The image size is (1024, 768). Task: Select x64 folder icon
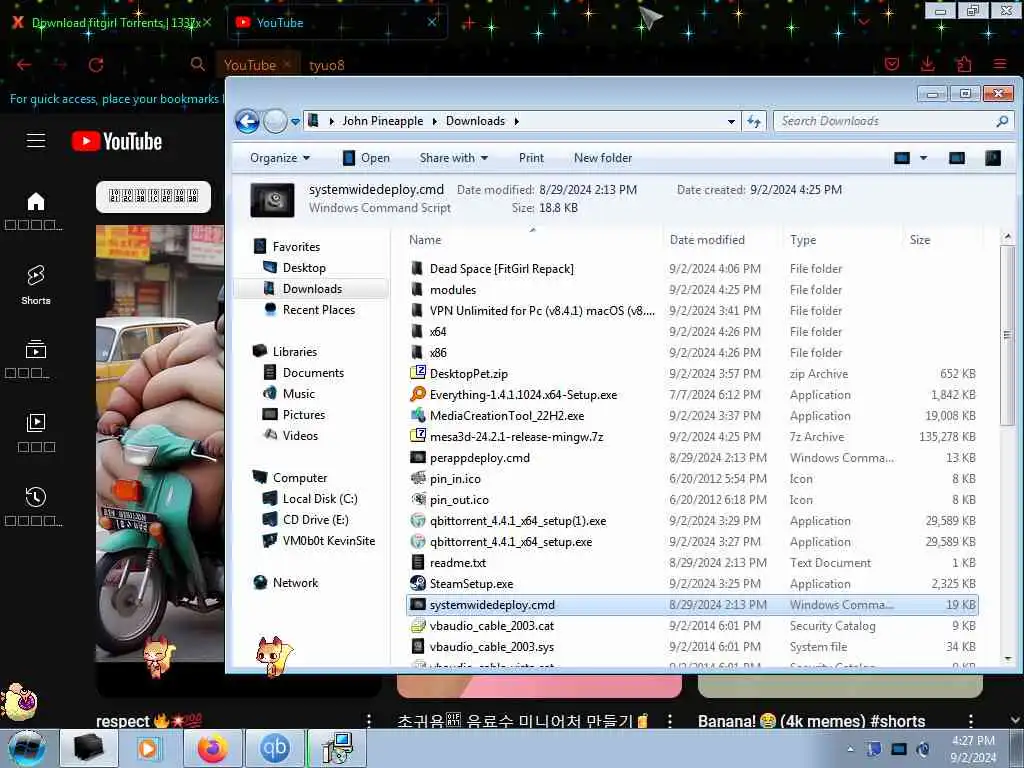pos(417,331)
